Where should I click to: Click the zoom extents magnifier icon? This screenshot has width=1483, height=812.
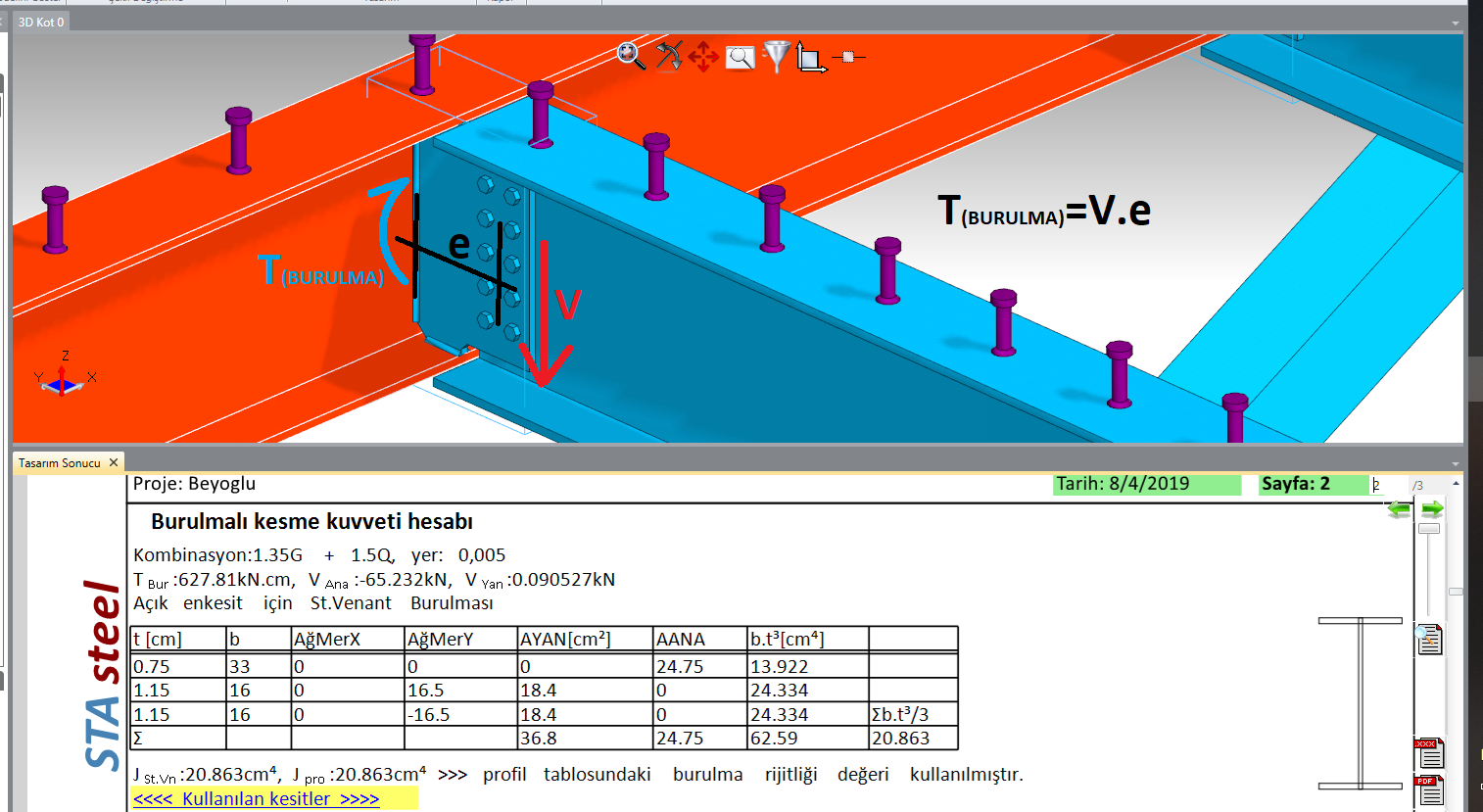[631, 56]
